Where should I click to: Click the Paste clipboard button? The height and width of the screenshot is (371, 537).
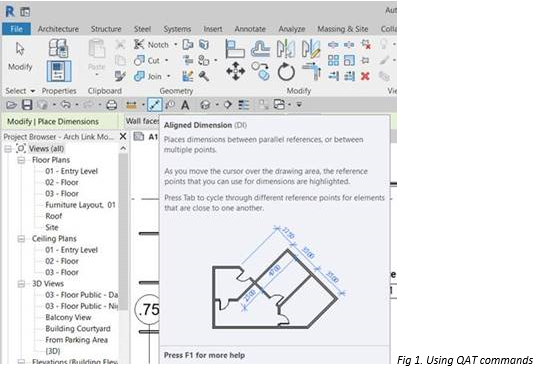click(97, 57)
